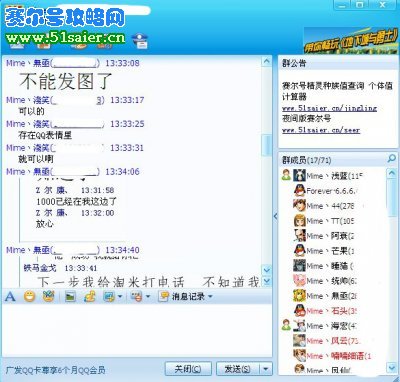
Task: Click the game ad banner top right
Action: click(351, 41)
